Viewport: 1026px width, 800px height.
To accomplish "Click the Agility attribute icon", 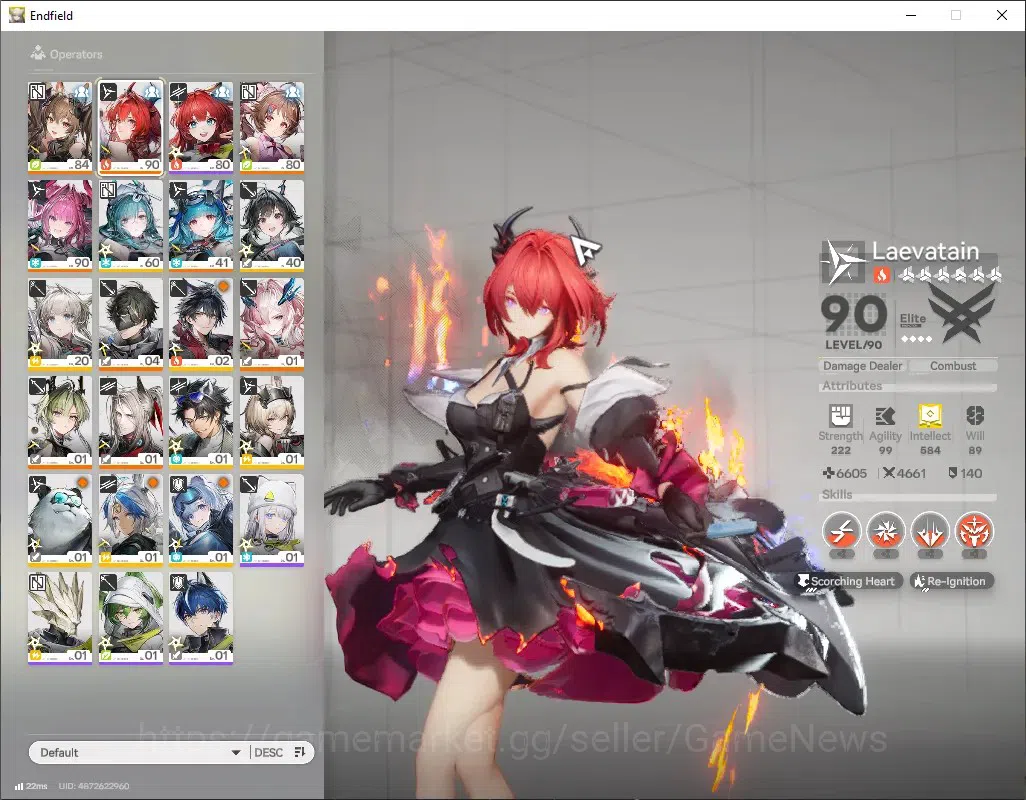I will 885,415.
